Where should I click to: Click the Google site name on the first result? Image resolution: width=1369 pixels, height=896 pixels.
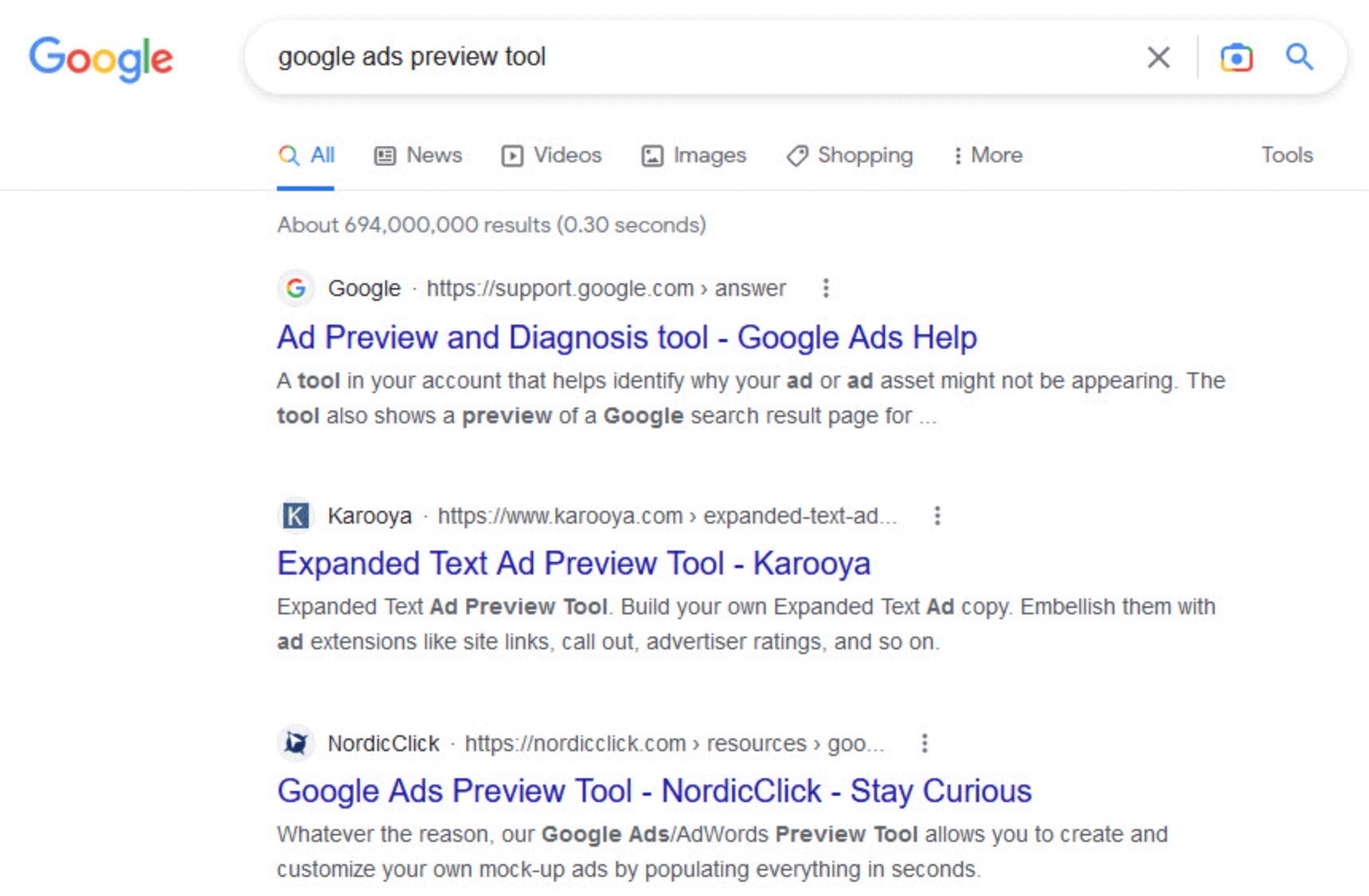point(364,288)
